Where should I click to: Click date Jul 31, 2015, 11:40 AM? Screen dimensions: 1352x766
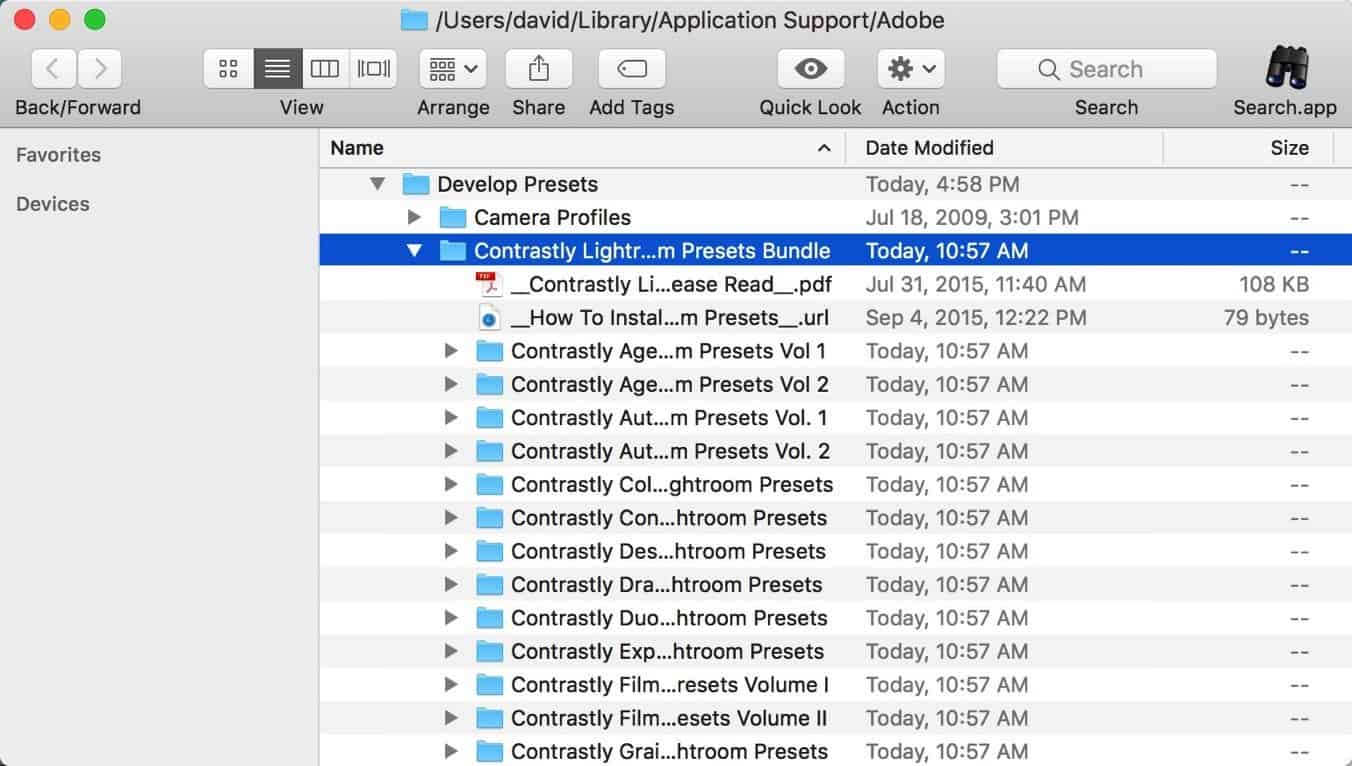click(976, 284)
